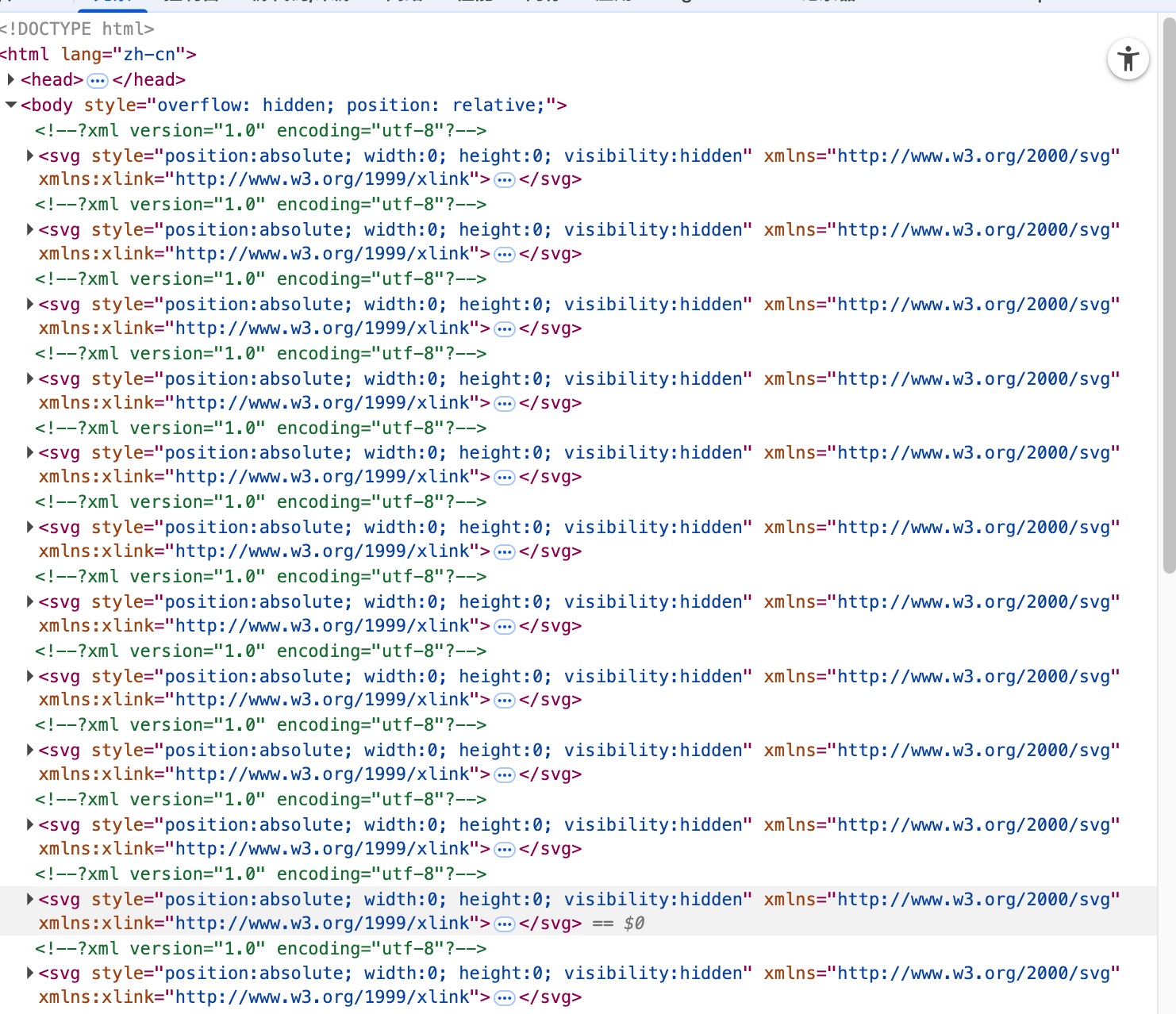Expand the last svg node at the bottom
The height and width of the screenshot is (1014, 1176).
[30, 973]
